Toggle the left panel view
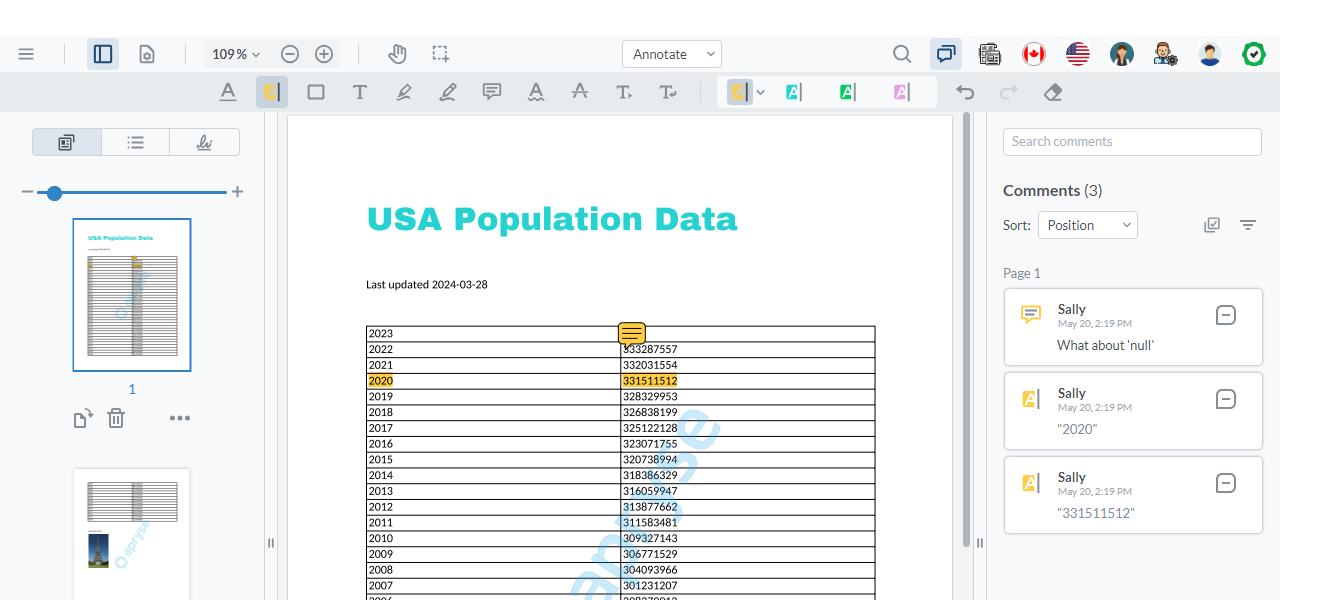Image resolution: width=1332 pixels, height=600 pixels. point(103,54)
